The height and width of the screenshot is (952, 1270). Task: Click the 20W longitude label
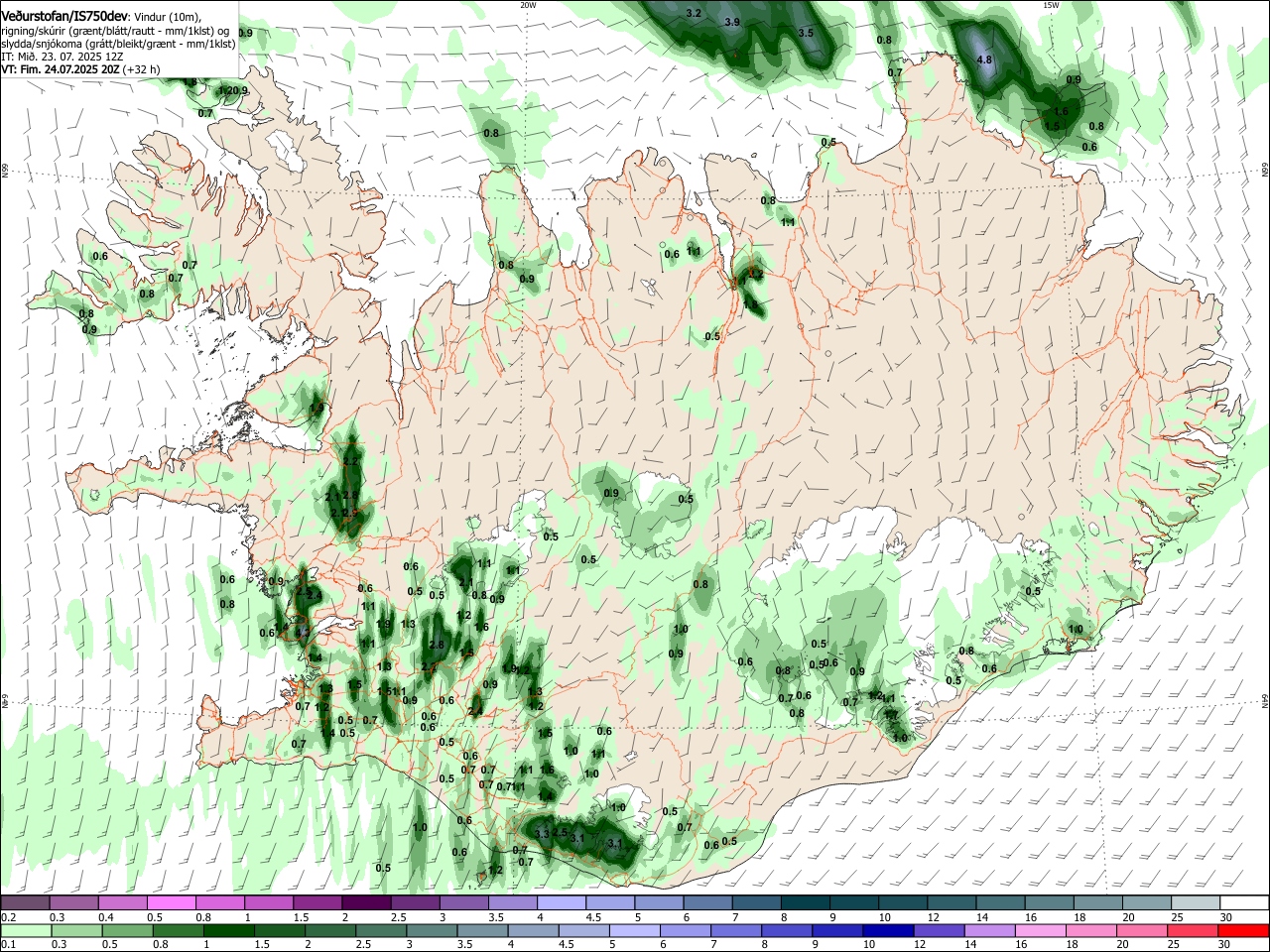[528, 5]
